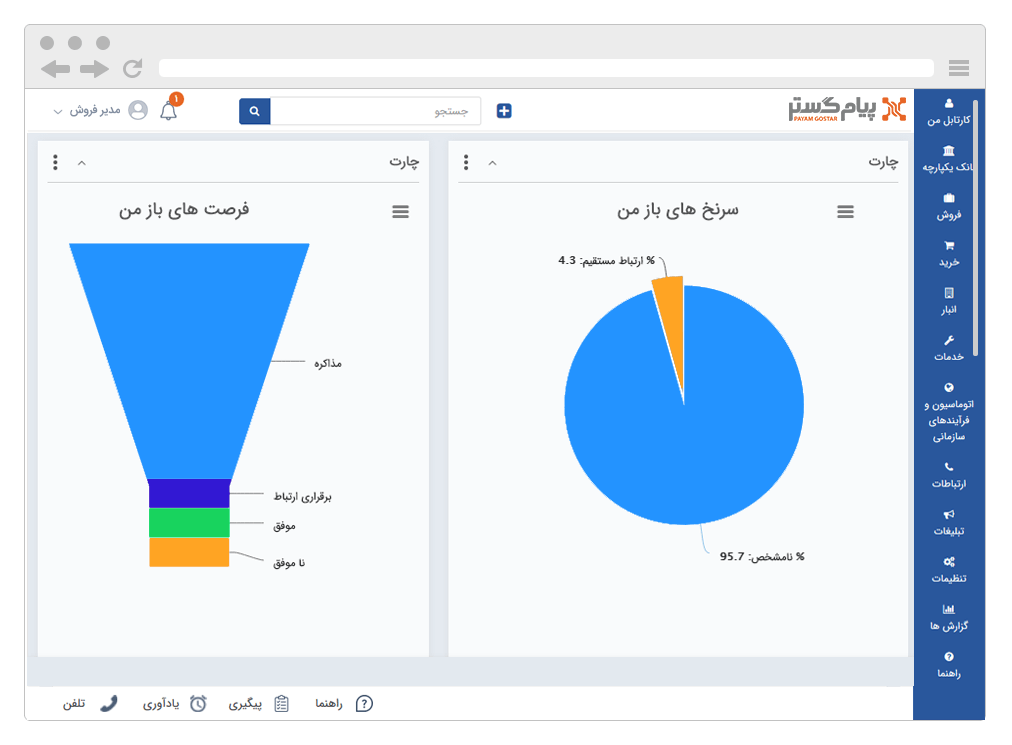This screenshot has width=1012, height=745.
Task: Select the ارتباطات (Communications) sidebar icon
Action: pyautogui.click(x=949, y=475)
